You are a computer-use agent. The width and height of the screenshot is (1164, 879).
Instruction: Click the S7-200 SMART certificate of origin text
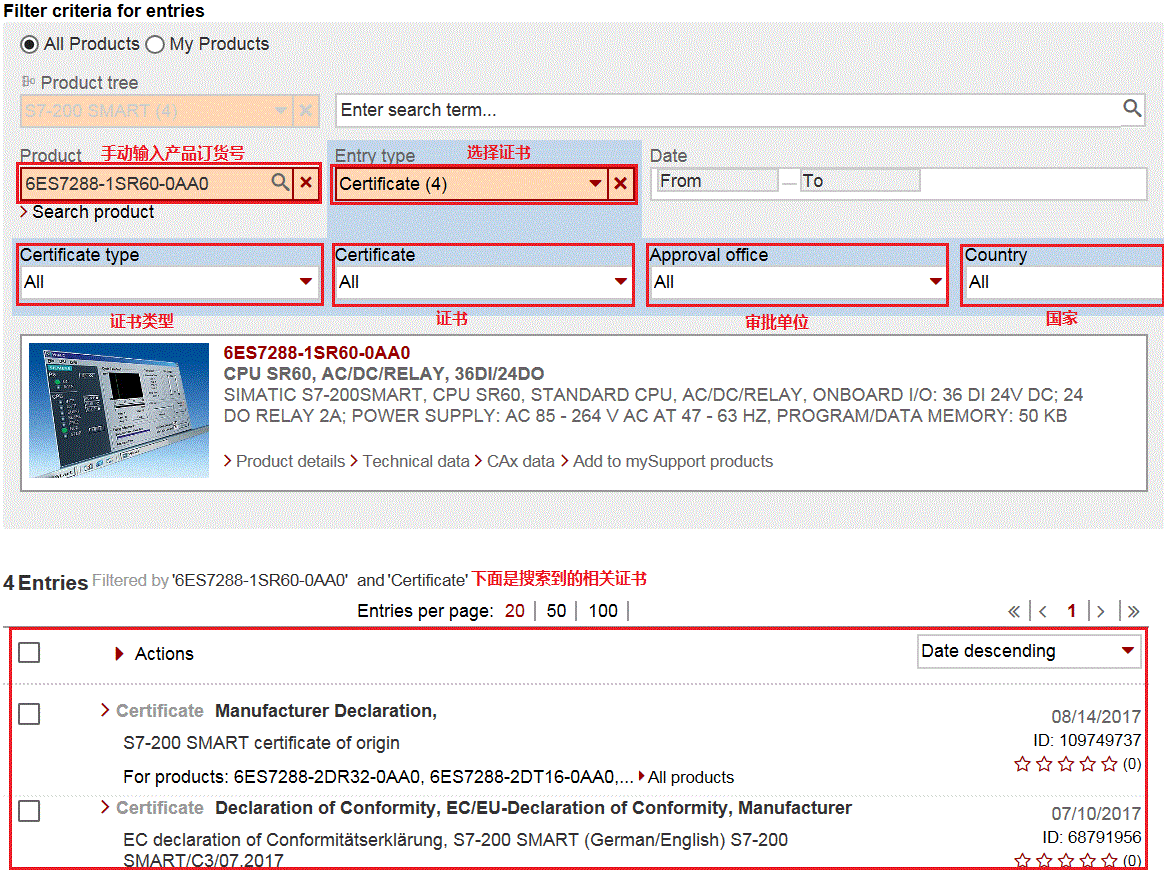point(261,743)
